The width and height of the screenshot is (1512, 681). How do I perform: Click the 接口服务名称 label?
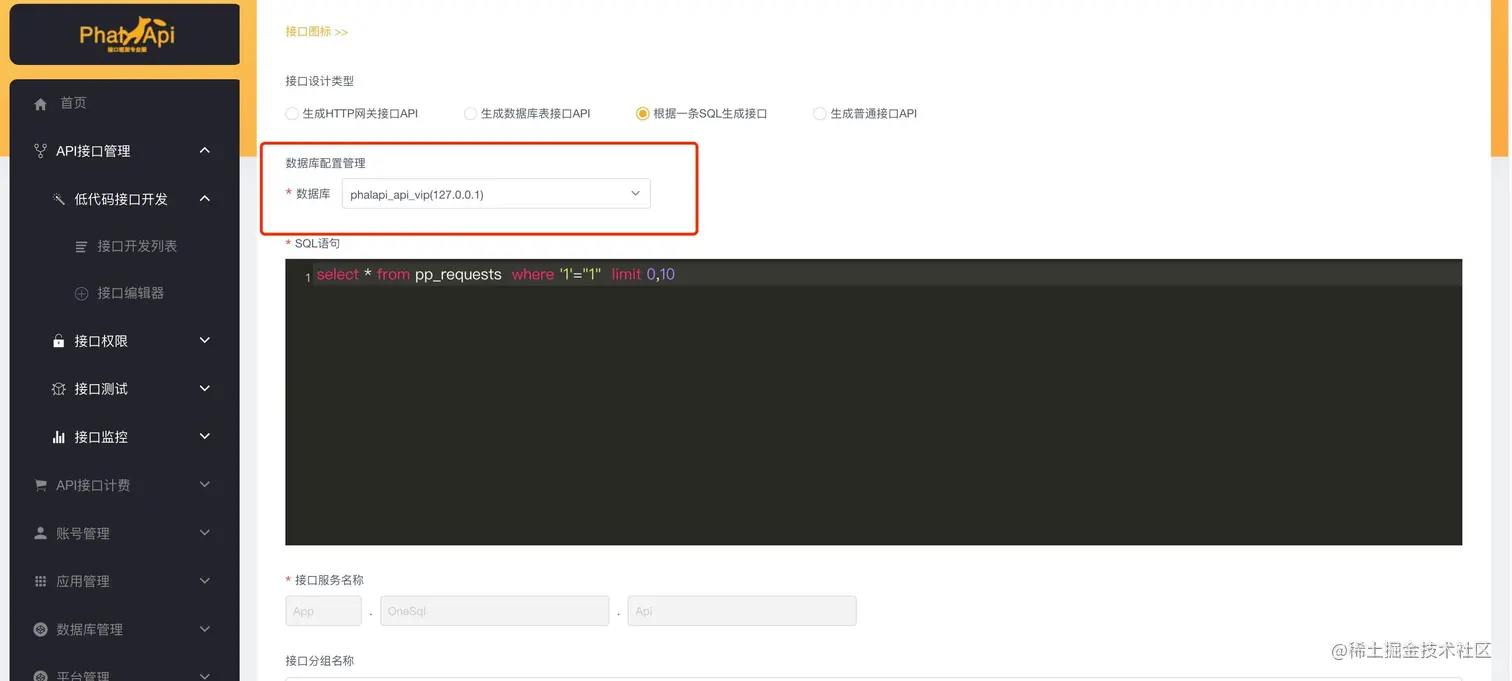click(x=329, y=580)
